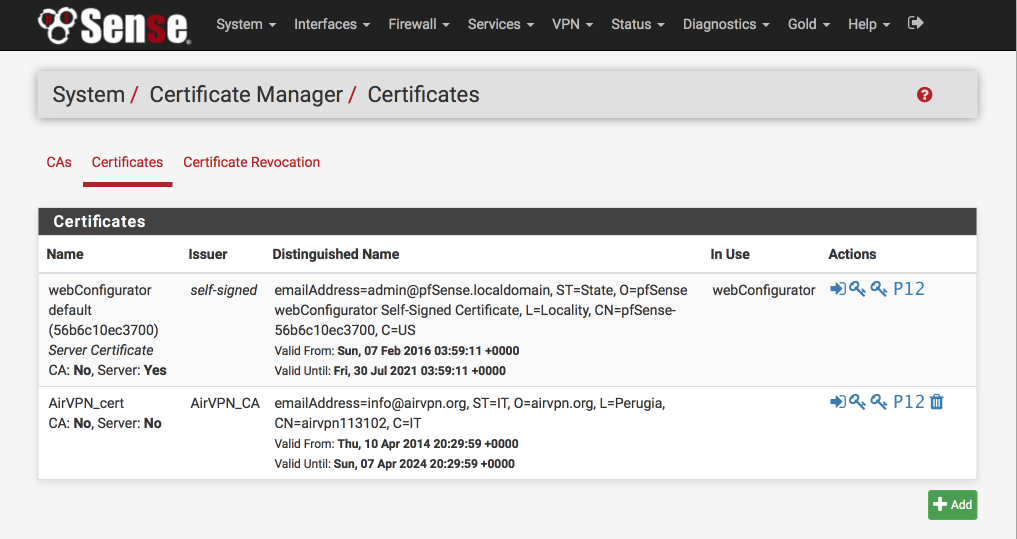Click the Server Certificate label
Screen dimensions: 1017x539
101,350
